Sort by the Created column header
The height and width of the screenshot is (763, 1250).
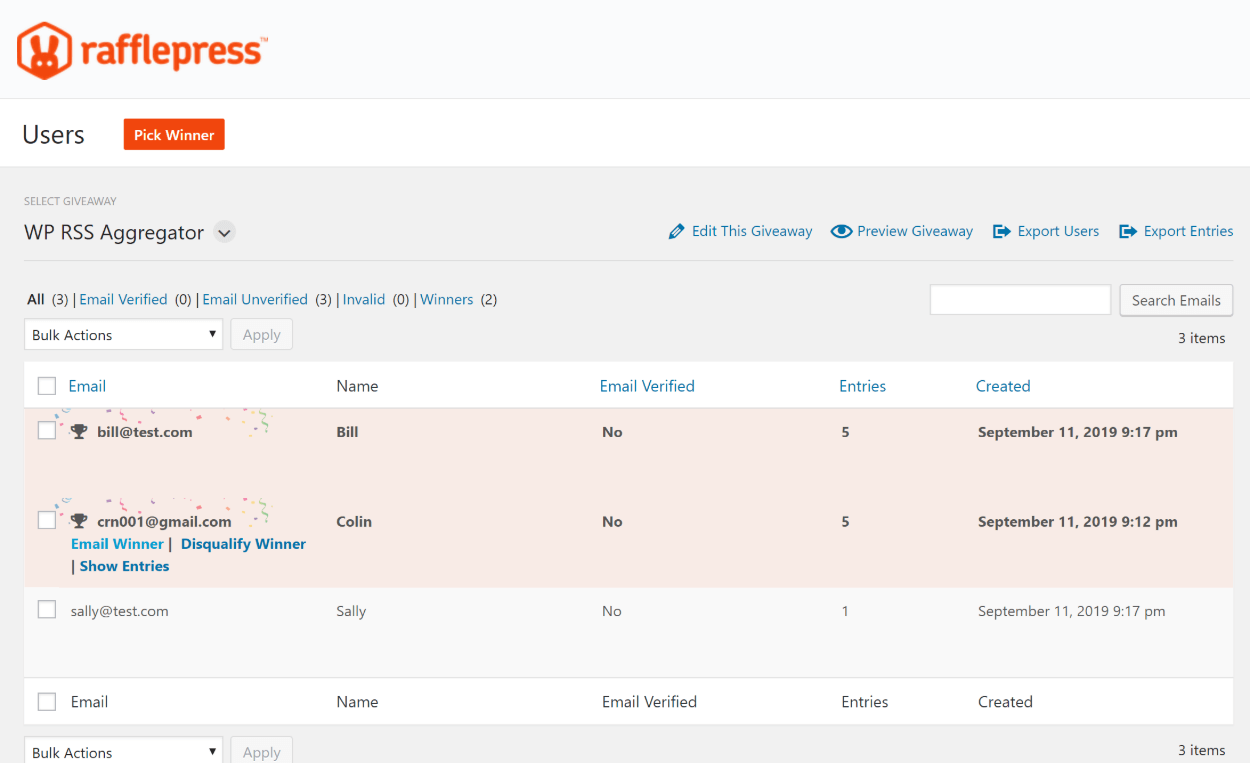click(1003, 386)
